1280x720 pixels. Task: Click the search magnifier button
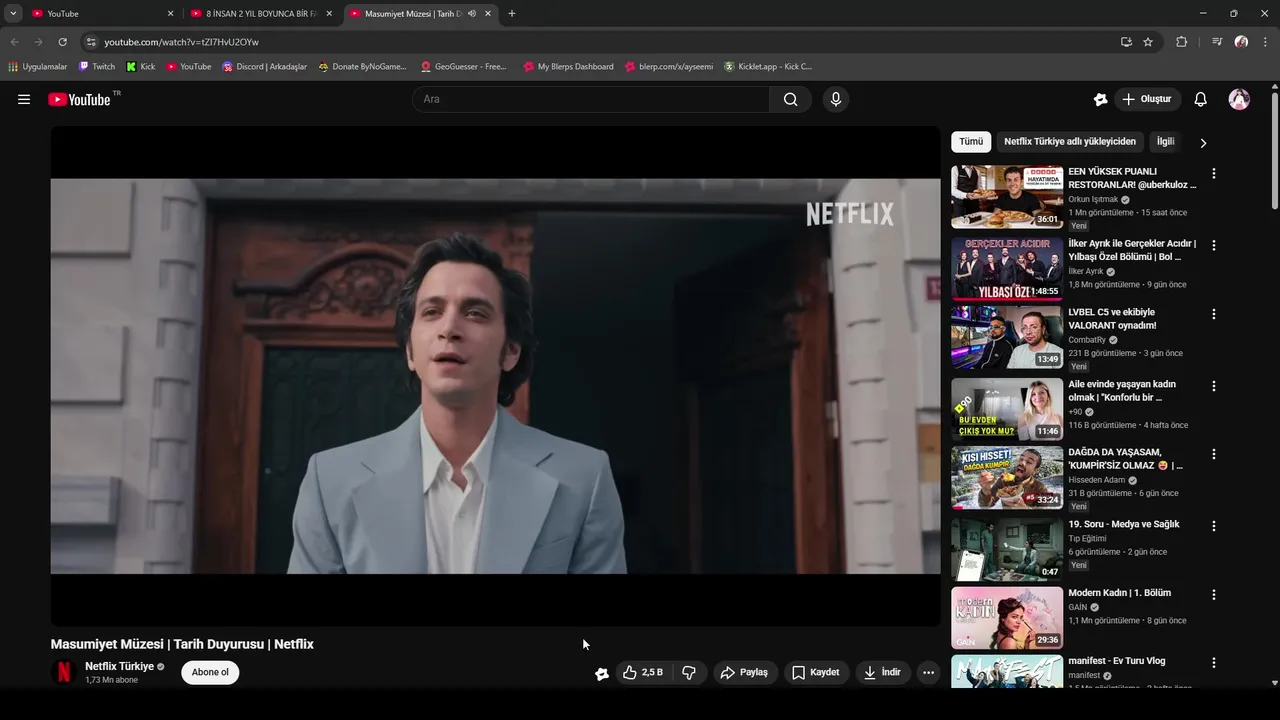[791, 99]
